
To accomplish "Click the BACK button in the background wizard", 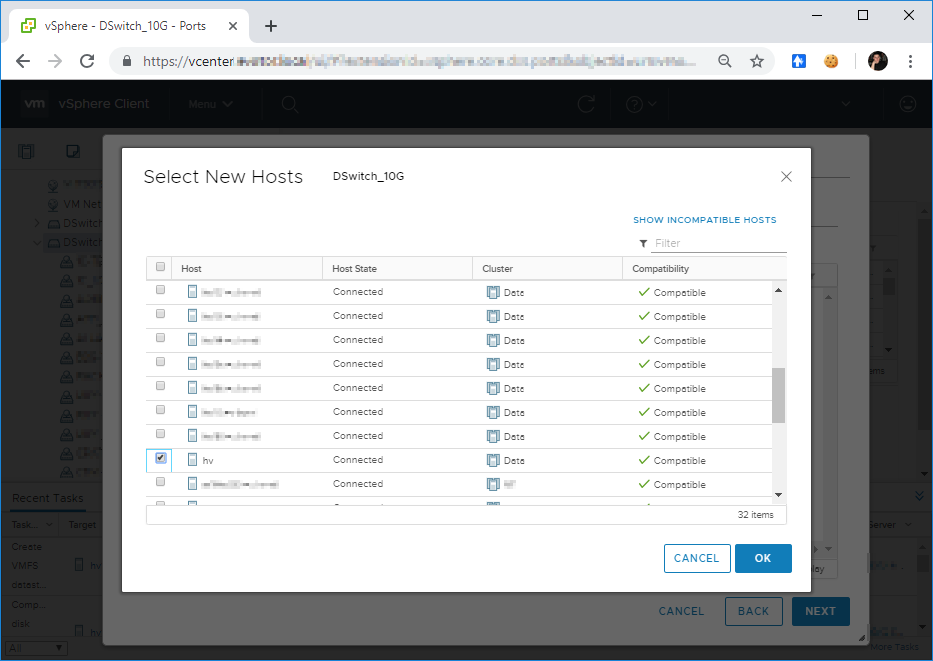I will click(753, 611).
